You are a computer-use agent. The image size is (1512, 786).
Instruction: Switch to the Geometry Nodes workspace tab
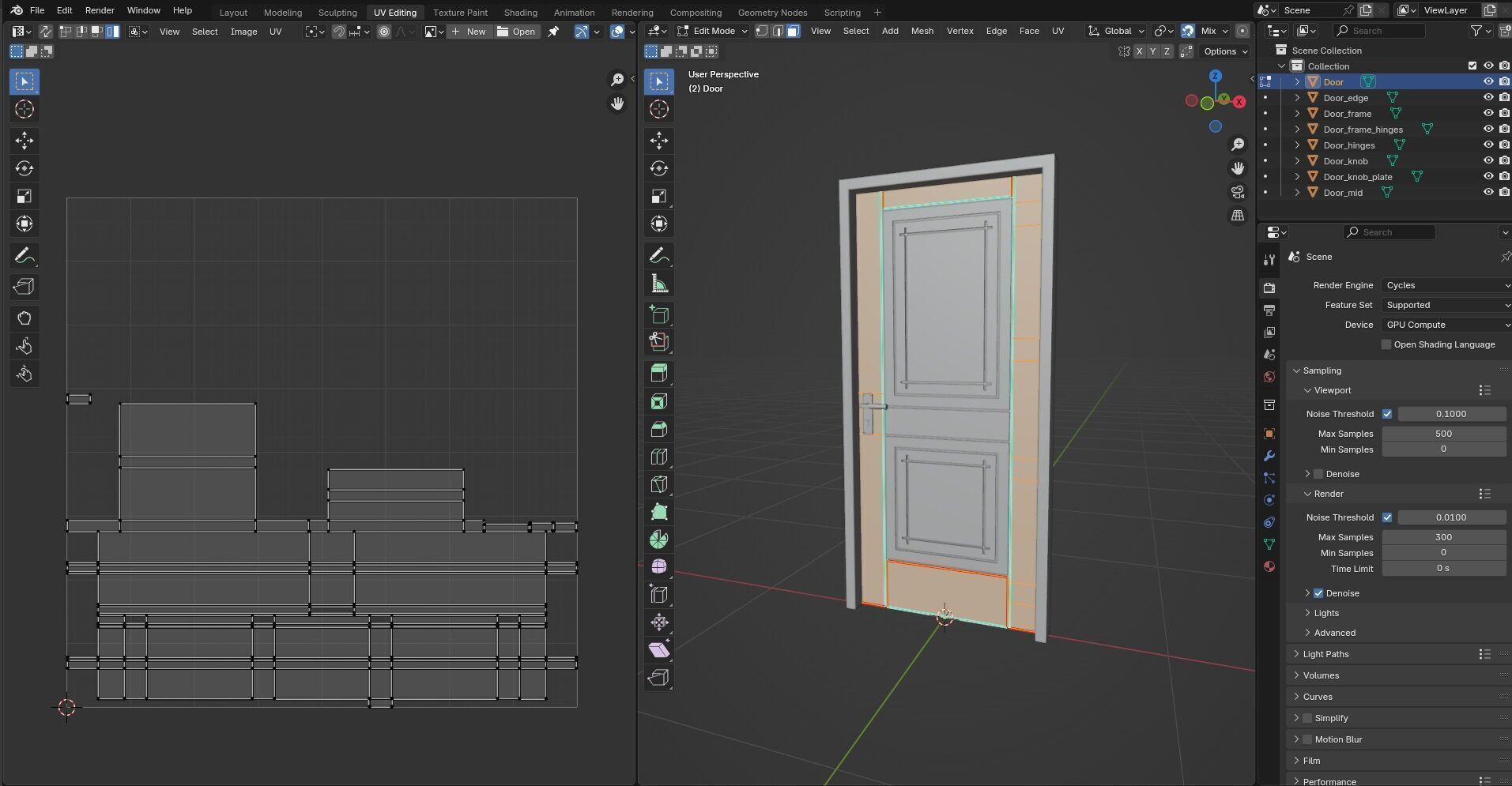pos(772,13)
